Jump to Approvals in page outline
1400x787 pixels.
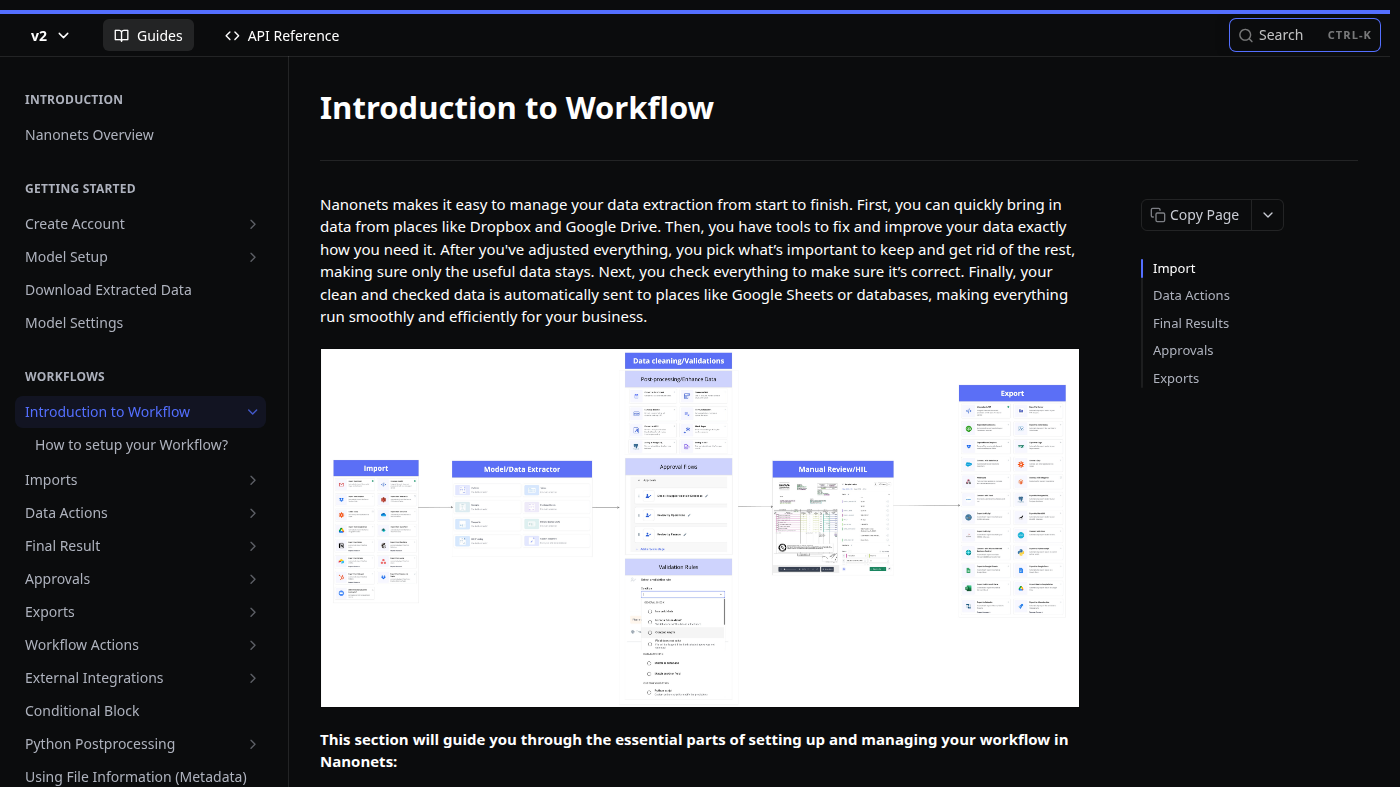point(1183,350)
